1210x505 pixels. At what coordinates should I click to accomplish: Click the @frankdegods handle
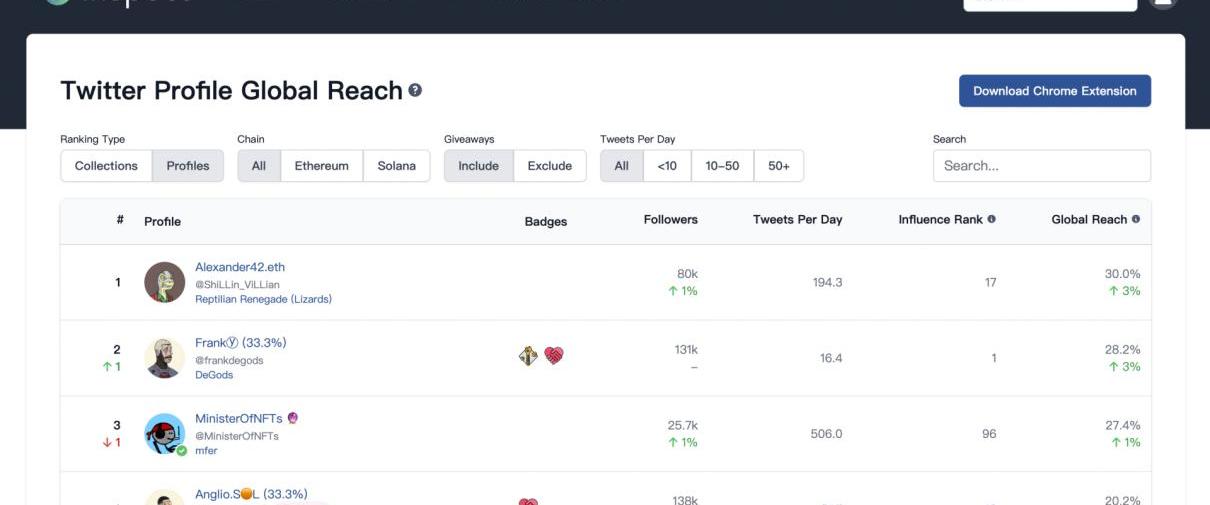pyautogui.click(x=229, y=360)
